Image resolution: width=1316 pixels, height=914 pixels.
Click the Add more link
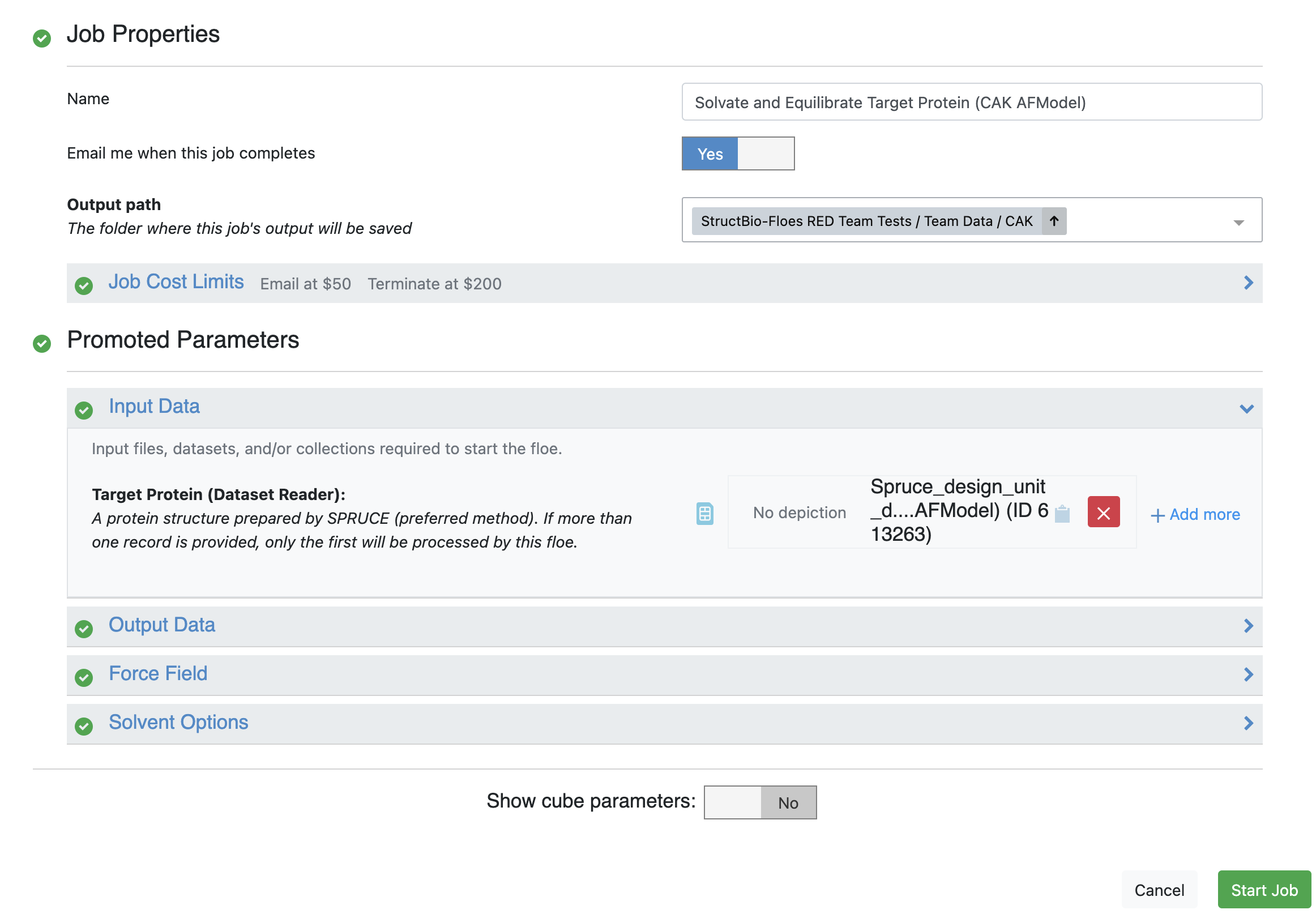point(1195,515)
